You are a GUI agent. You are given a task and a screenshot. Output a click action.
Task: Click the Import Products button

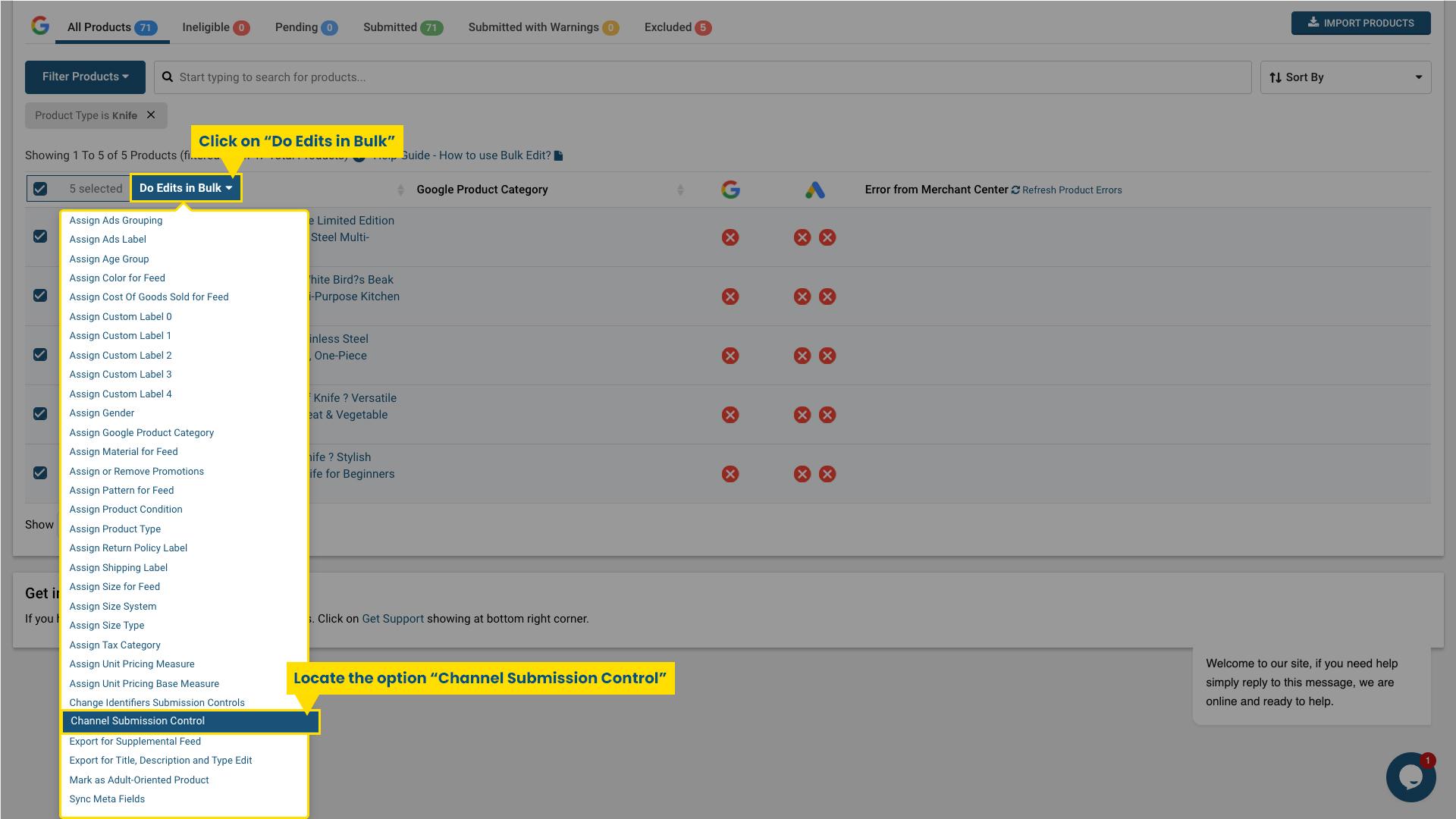[1360, 23]
